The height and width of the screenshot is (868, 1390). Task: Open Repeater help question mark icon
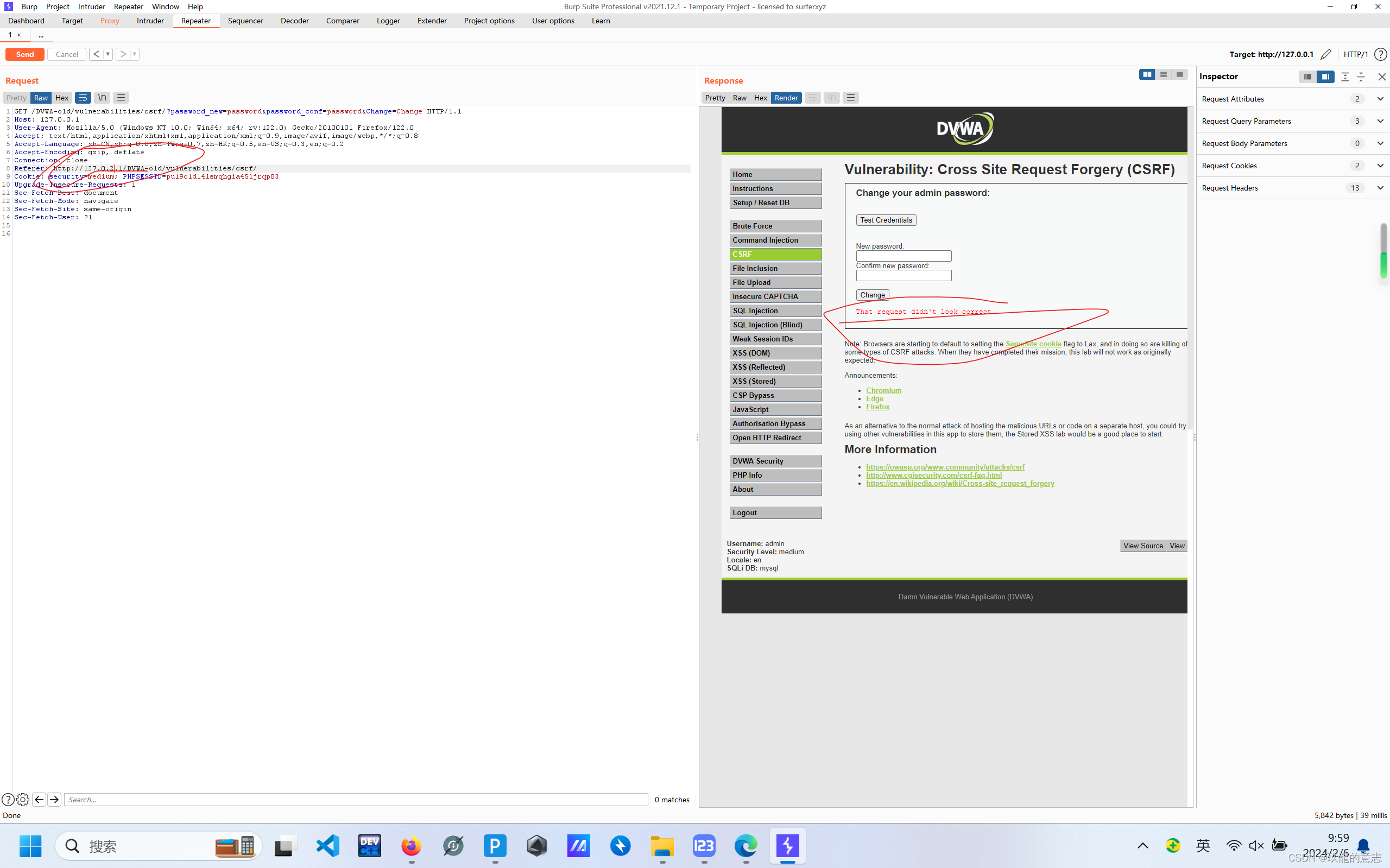tap(1381, 54)
